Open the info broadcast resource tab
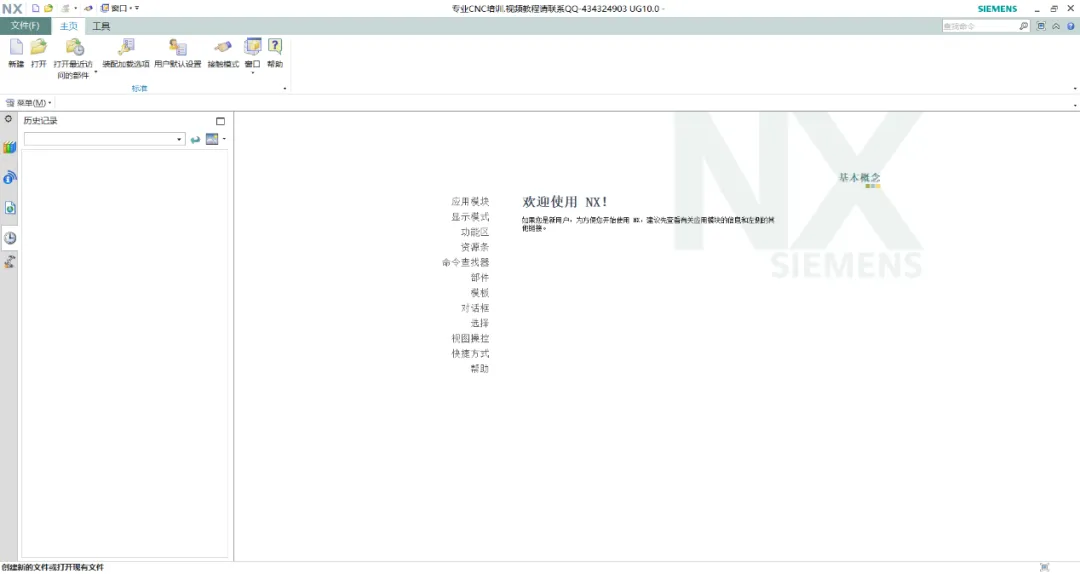Viewport: 1080px width, 574px height. tap(9, 177)
